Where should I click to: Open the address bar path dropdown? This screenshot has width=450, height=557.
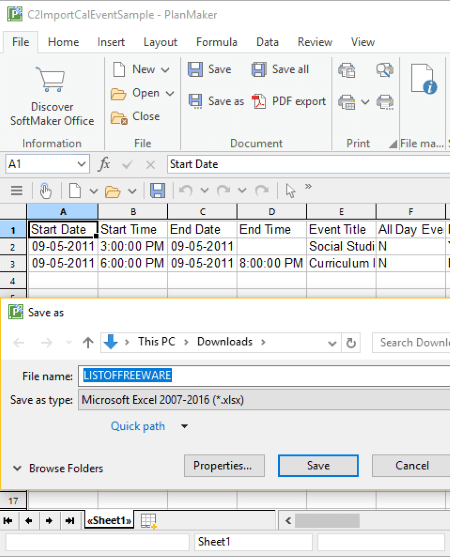tap(332, 343)
